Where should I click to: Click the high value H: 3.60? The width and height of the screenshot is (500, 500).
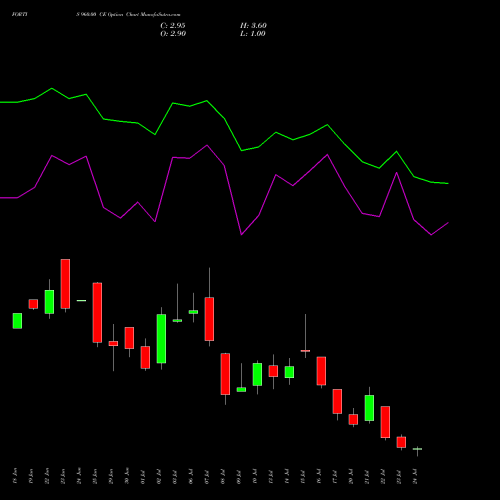253,26
